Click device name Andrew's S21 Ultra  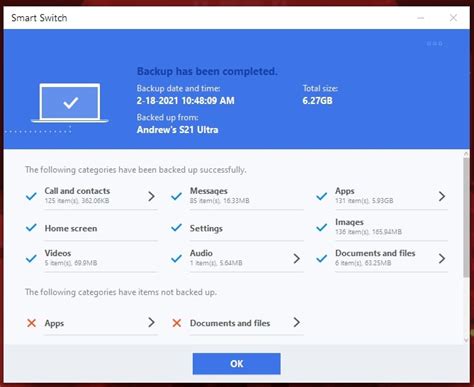[x=177, y=130]
